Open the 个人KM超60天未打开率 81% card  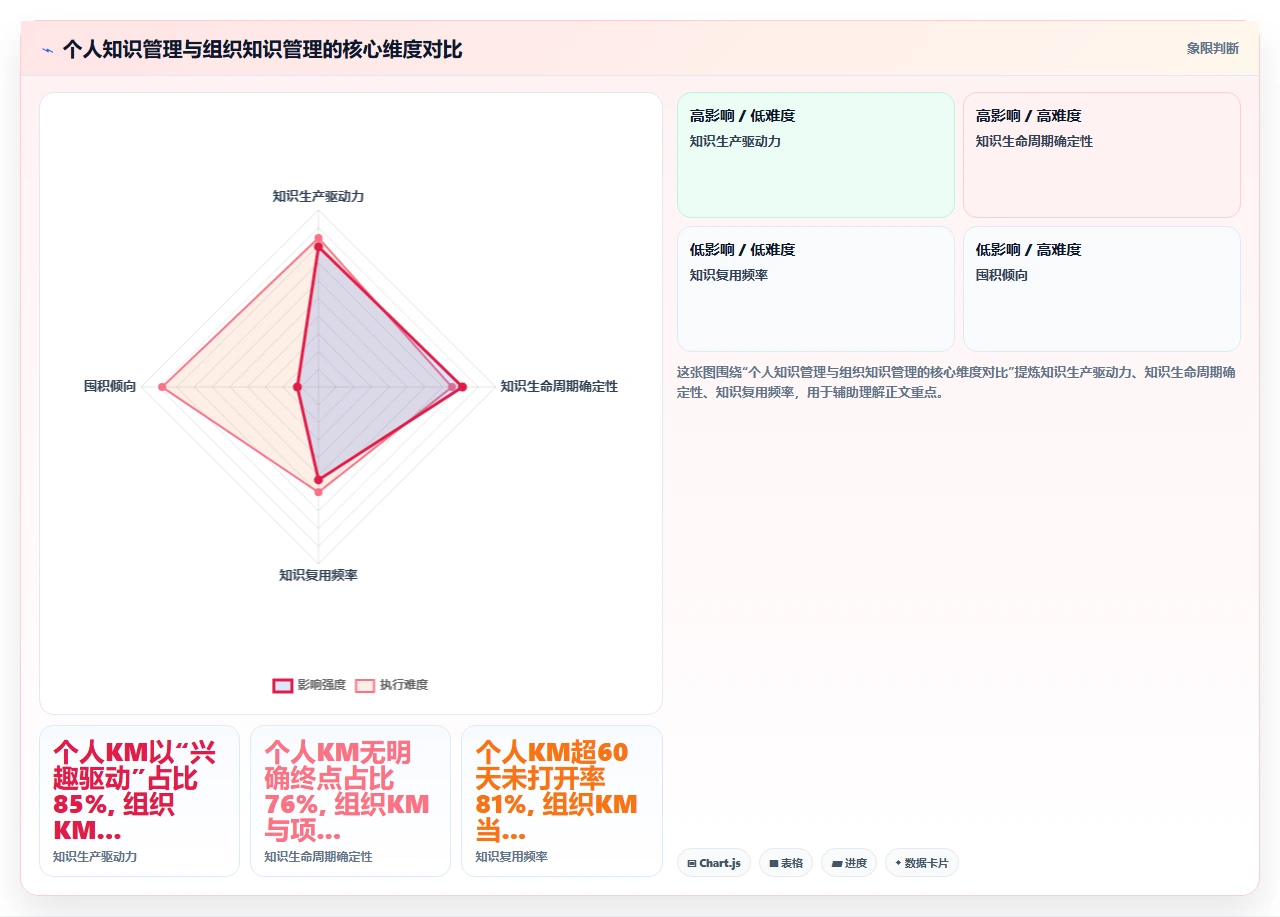pos(561,801)
